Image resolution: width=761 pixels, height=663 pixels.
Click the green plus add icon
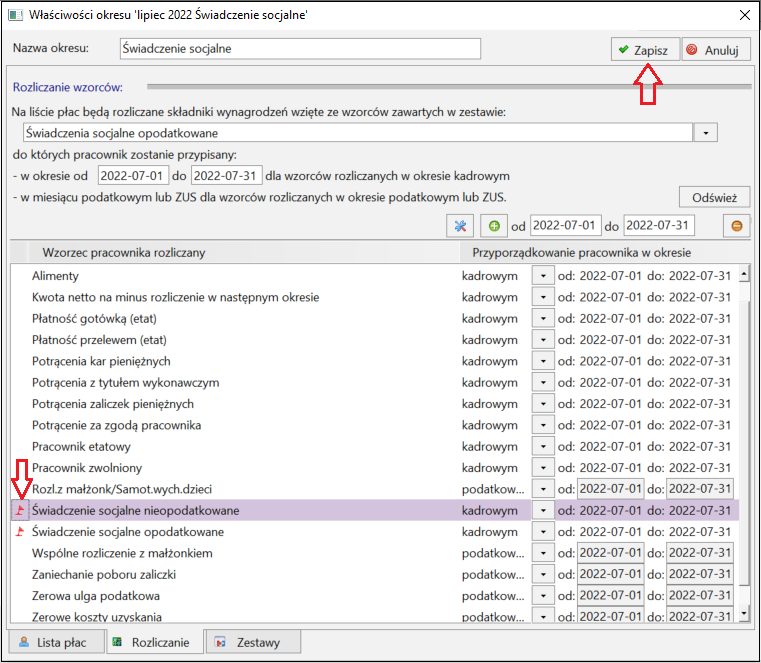click(x=494, y=226)
